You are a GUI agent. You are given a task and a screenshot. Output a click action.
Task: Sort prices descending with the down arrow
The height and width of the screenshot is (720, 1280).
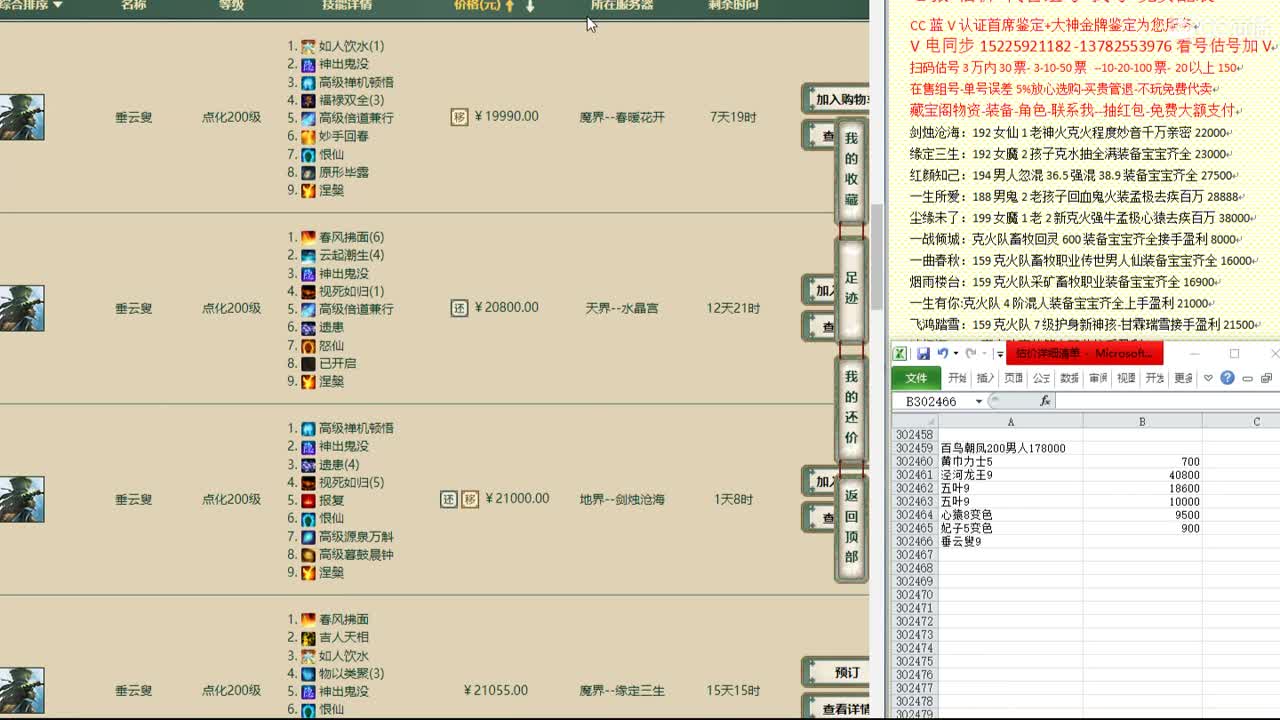point(531,7)
